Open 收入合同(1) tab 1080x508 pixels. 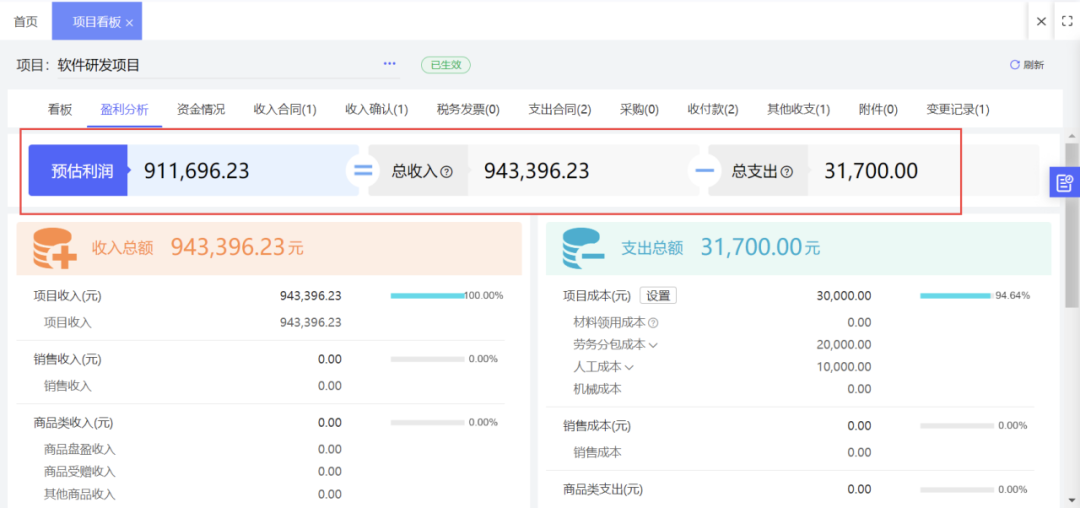pyautogui.click(x=284, y=109)
